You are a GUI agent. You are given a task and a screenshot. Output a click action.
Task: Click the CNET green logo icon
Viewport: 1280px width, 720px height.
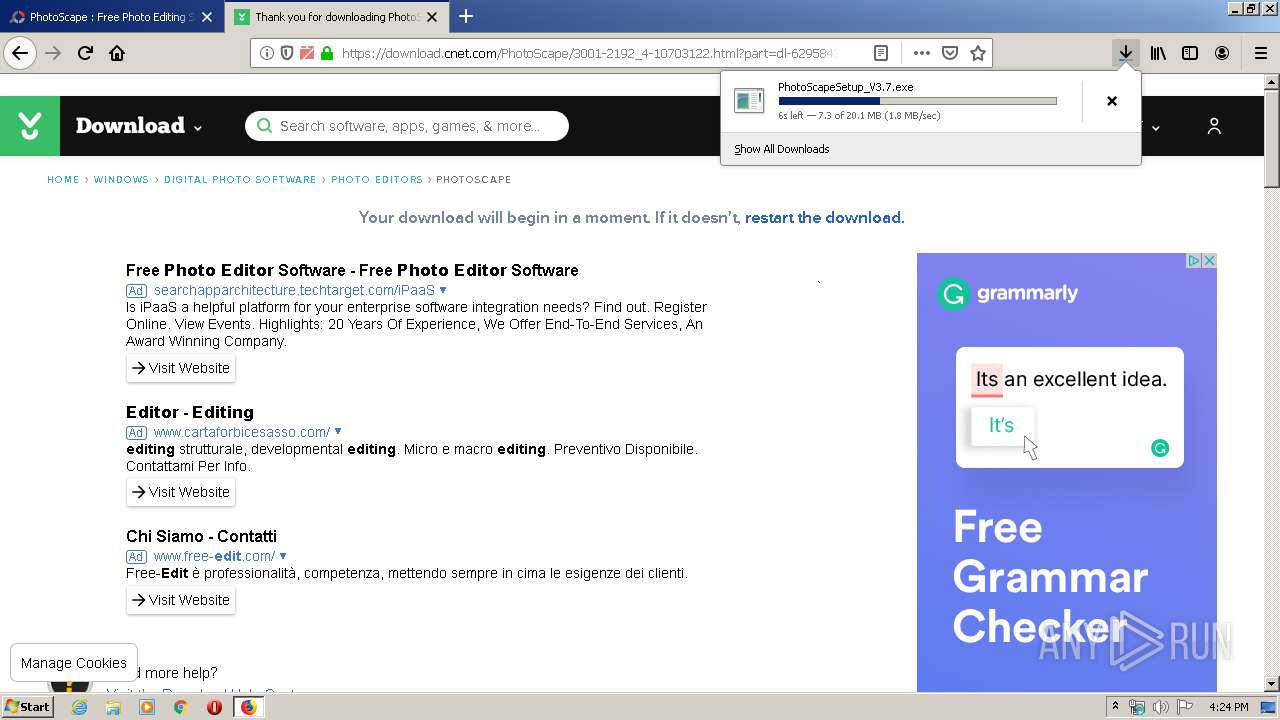pos(30,126)
